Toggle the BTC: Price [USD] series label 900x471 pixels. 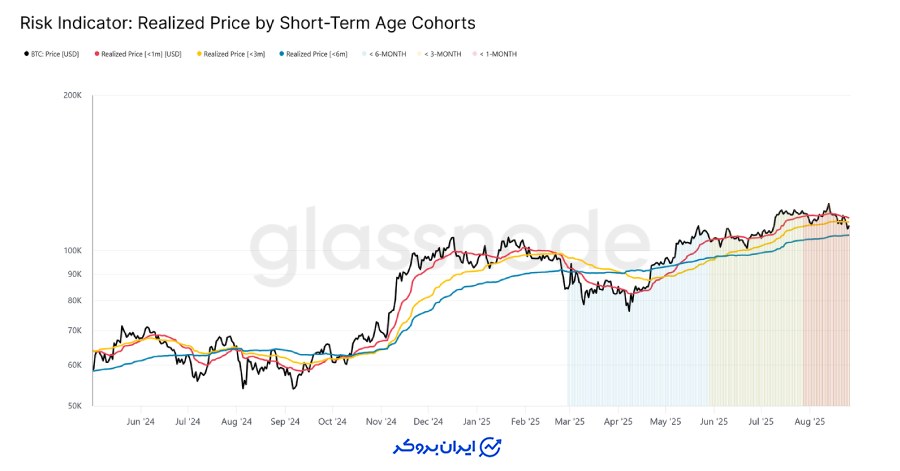click(x=56, y=54)
